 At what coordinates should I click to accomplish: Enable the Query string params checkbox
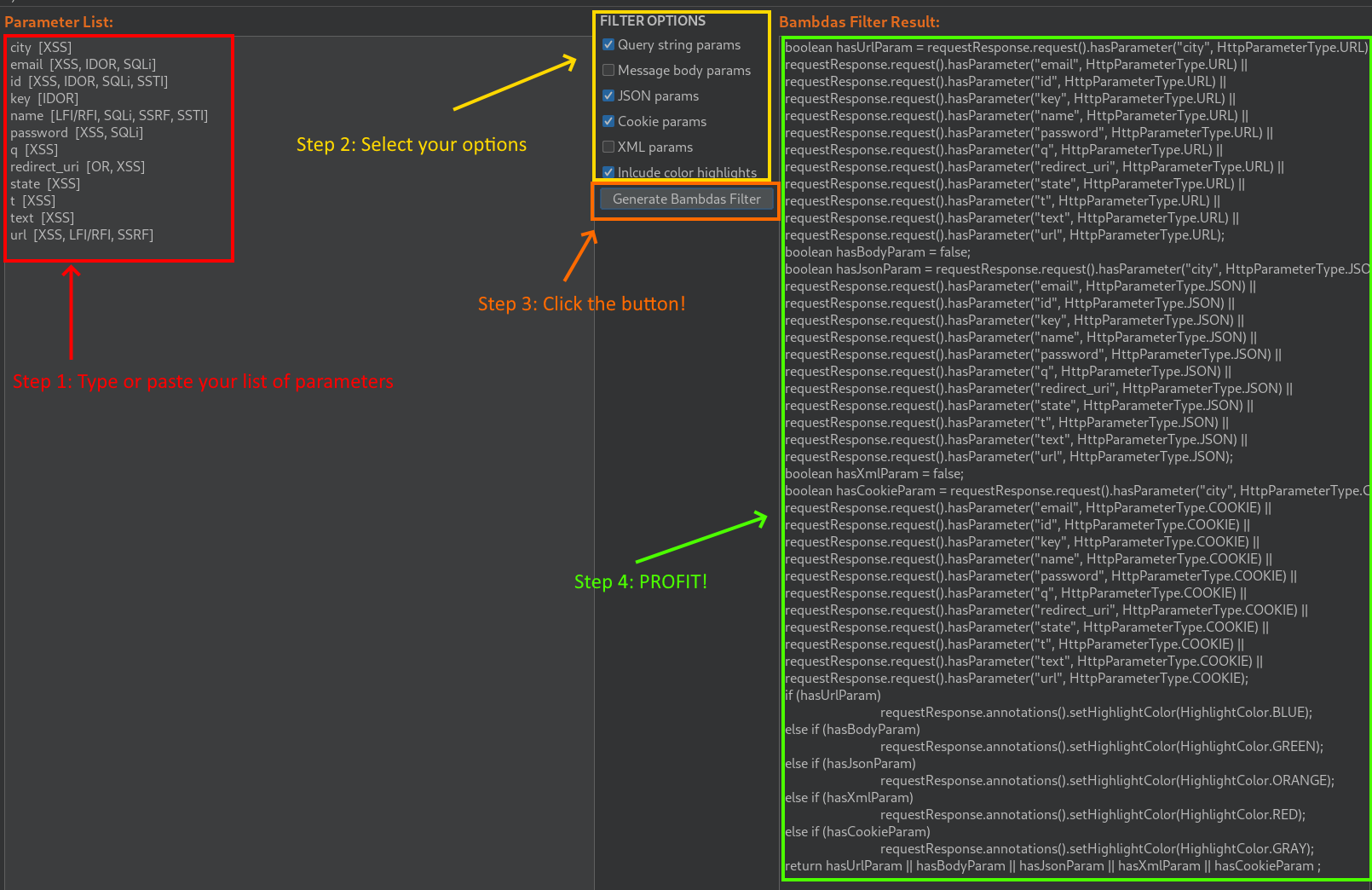[608, 44]
